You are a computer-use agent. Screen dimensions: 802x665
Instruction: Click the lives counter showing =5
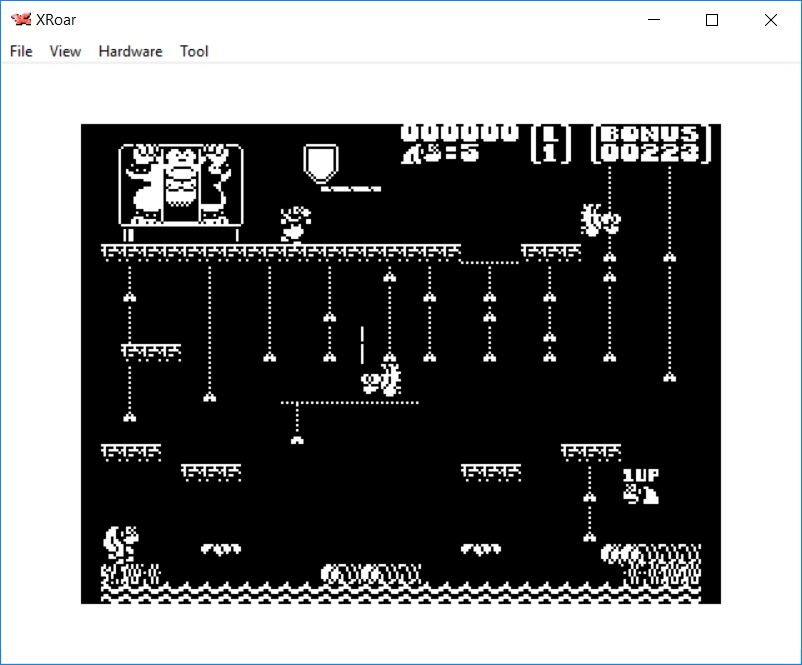(x=439, y=153)
